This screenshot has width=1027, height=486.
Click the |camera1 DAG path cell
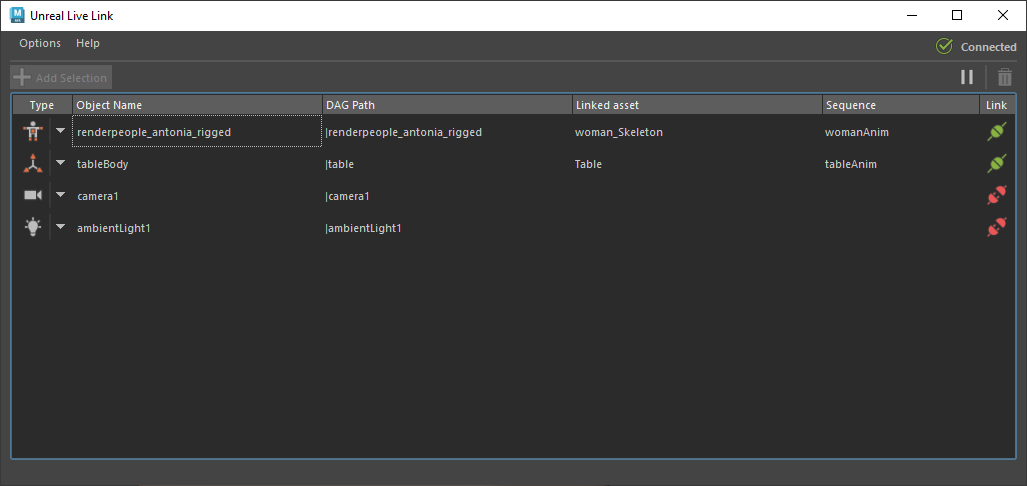click(x=447, y=195)
